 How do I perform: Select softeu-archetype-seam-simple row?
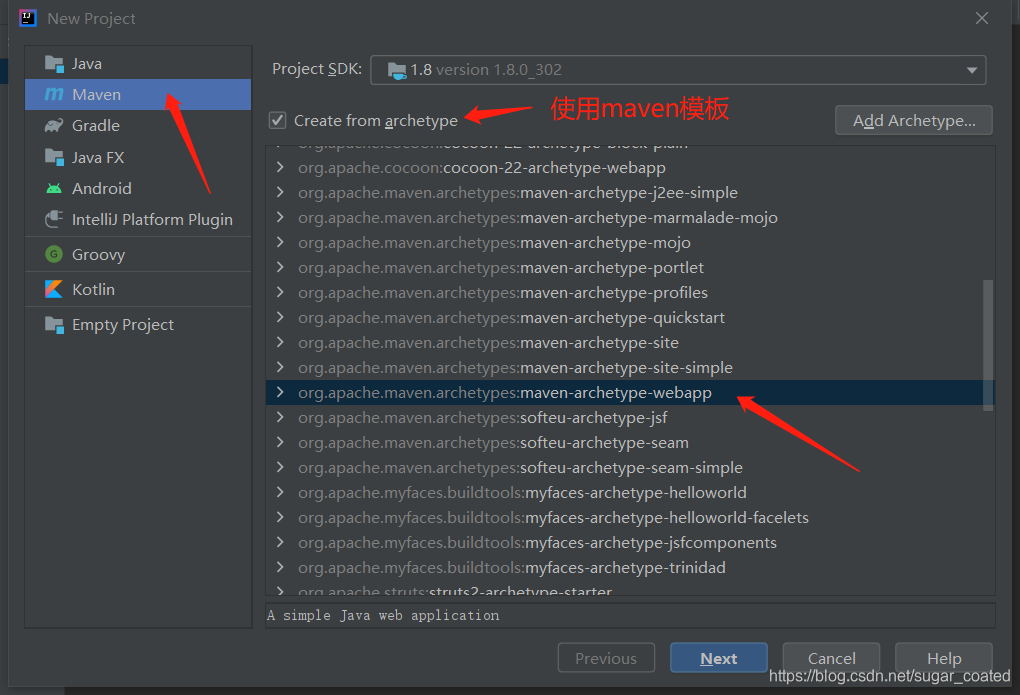[x=630, y=467]
